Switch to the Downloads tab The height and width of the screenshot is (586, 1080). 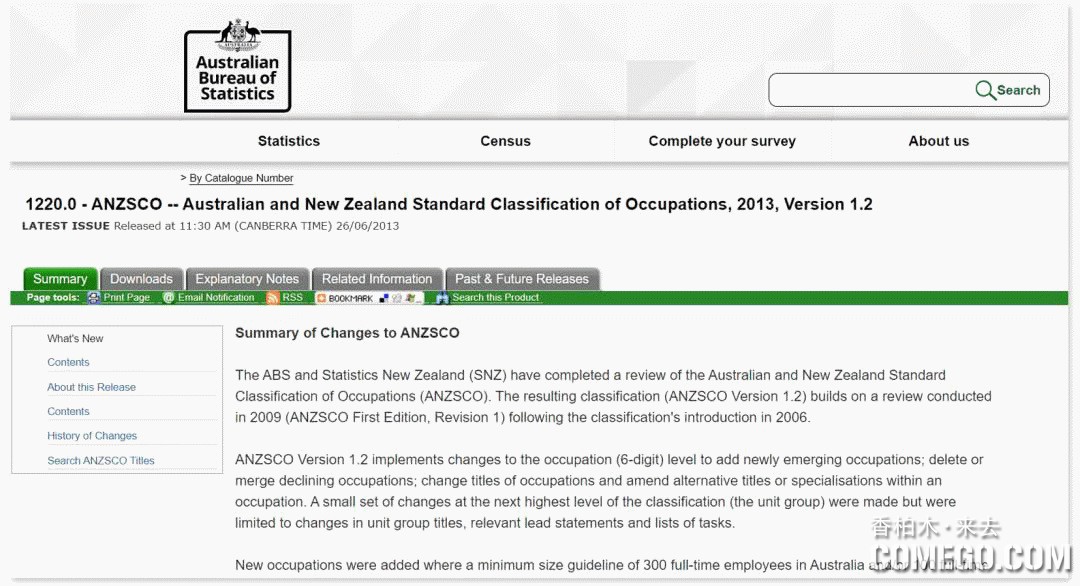(141, 279)
